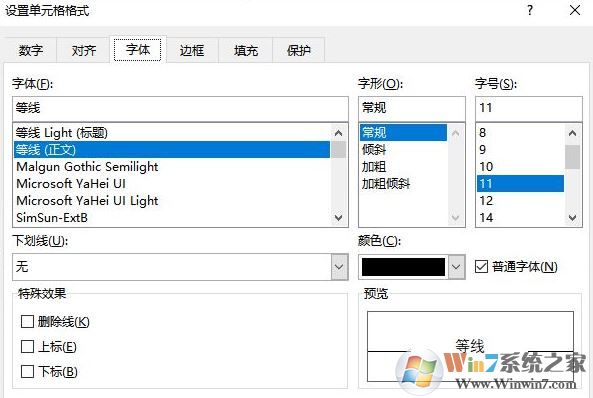Expand the 颜色 color dropdown arrow
The image size is (593, 398).
[x=456, y=267]
